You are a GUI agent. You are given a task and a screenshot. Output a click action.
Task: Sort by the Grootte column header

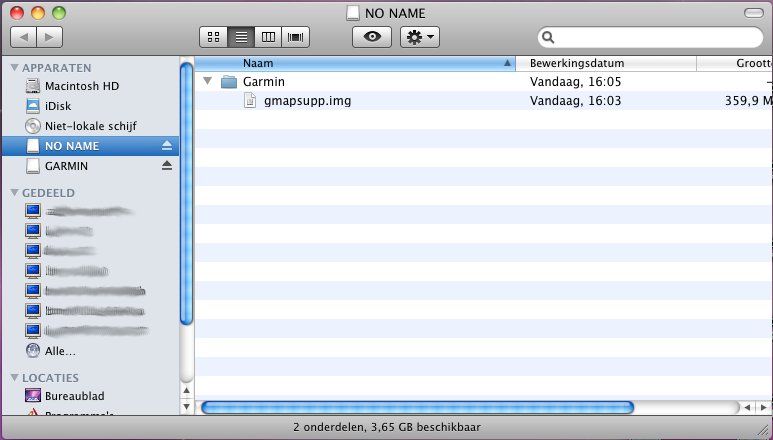[735, 63]
